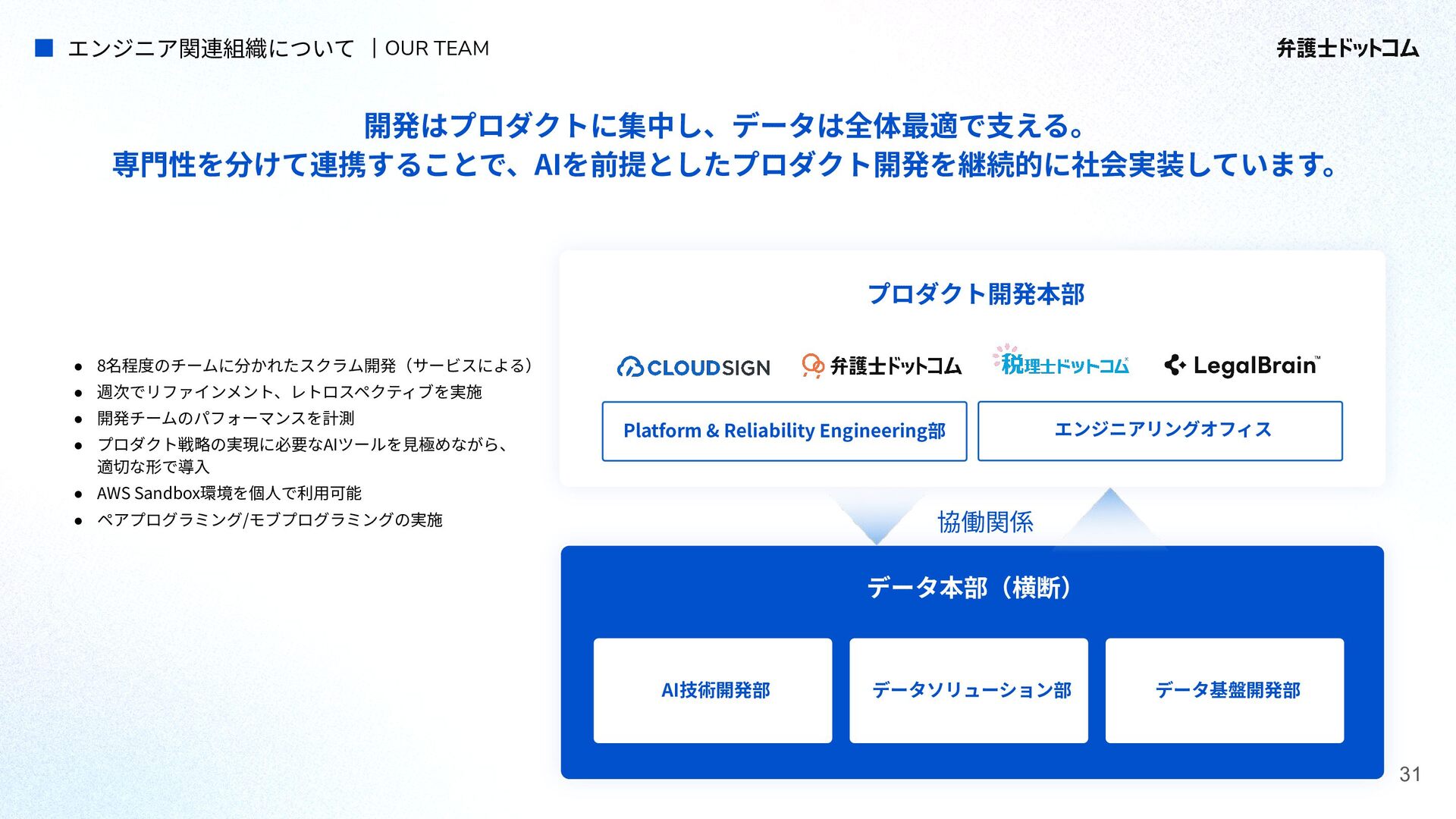
Task: Click the blue square header marker
Action: pos(44,49)
